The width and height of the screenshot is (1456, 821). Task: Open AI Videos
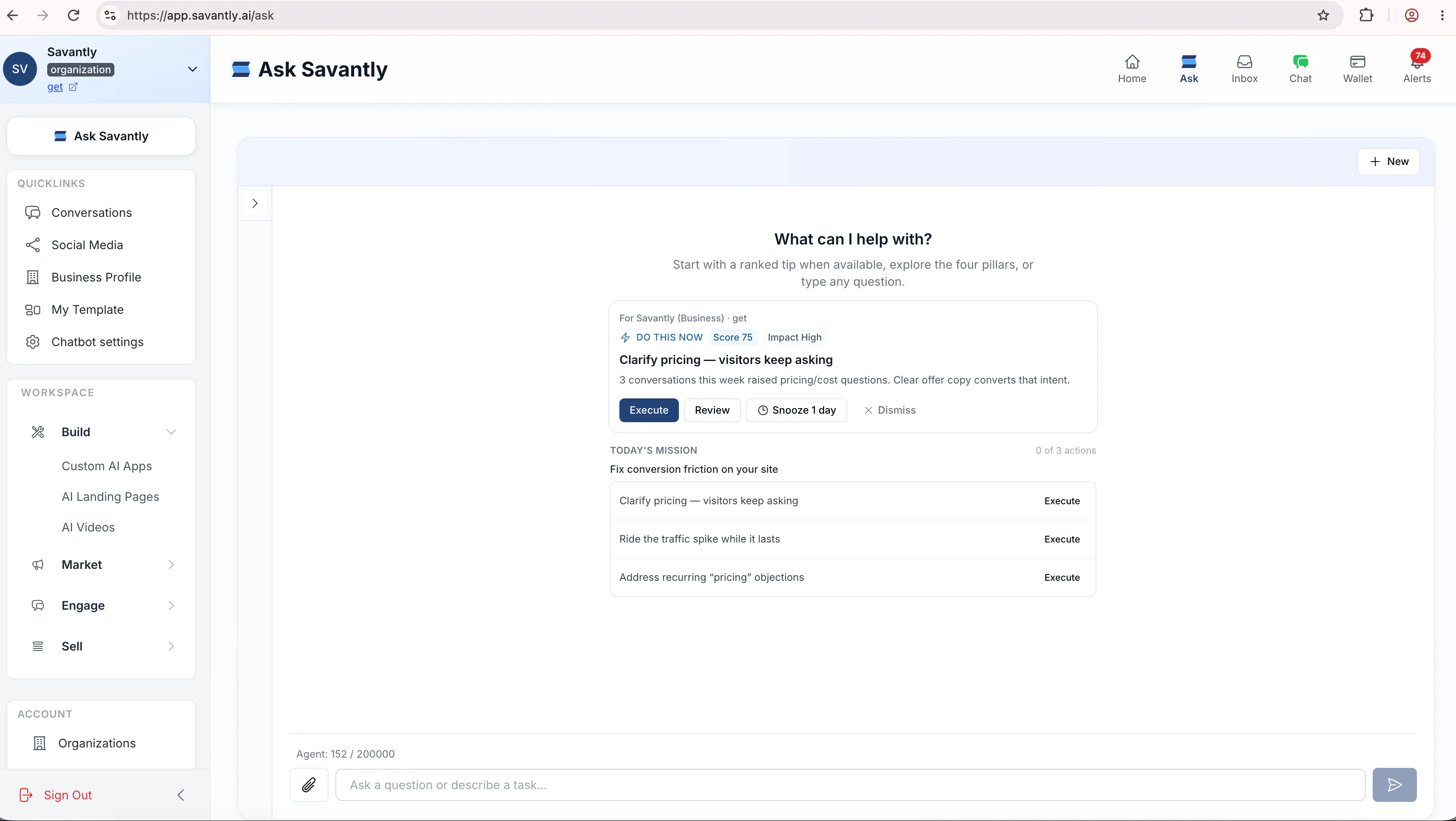[x=88, y=527]
